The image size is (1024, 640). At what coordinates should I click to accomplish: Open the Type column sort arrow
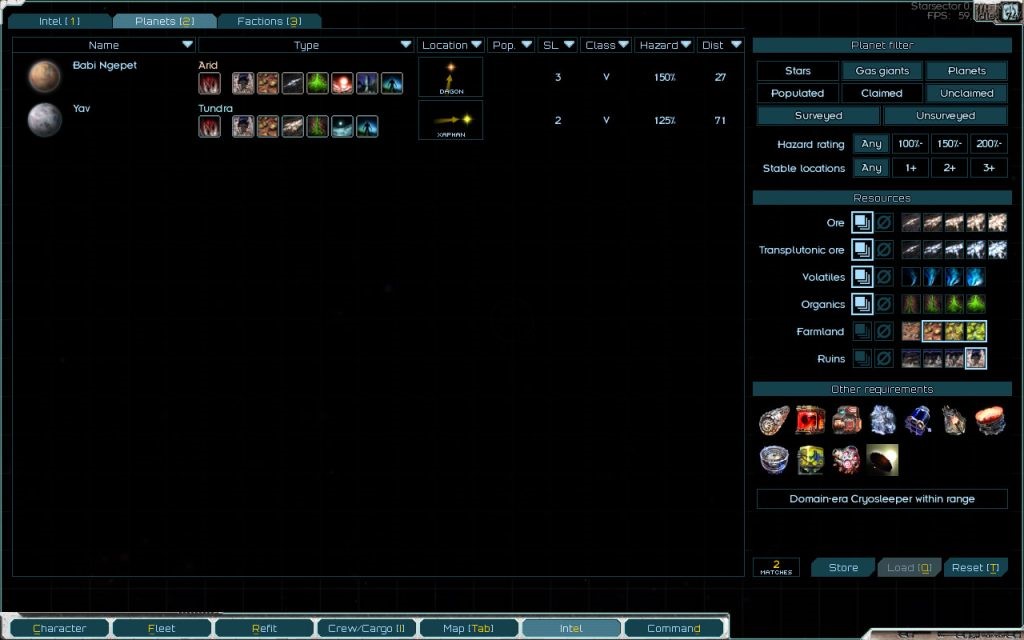[405, 45]
